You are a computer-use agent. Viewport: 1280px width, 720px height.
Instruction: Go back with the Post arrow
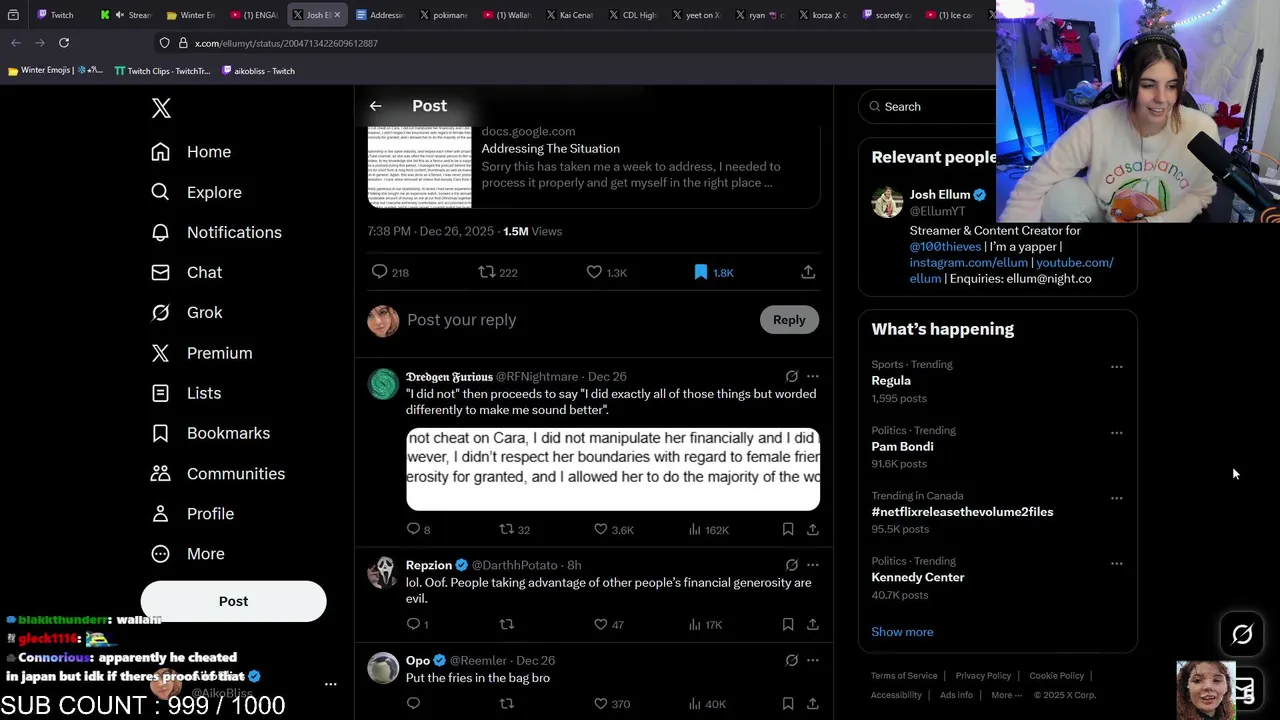375,106
